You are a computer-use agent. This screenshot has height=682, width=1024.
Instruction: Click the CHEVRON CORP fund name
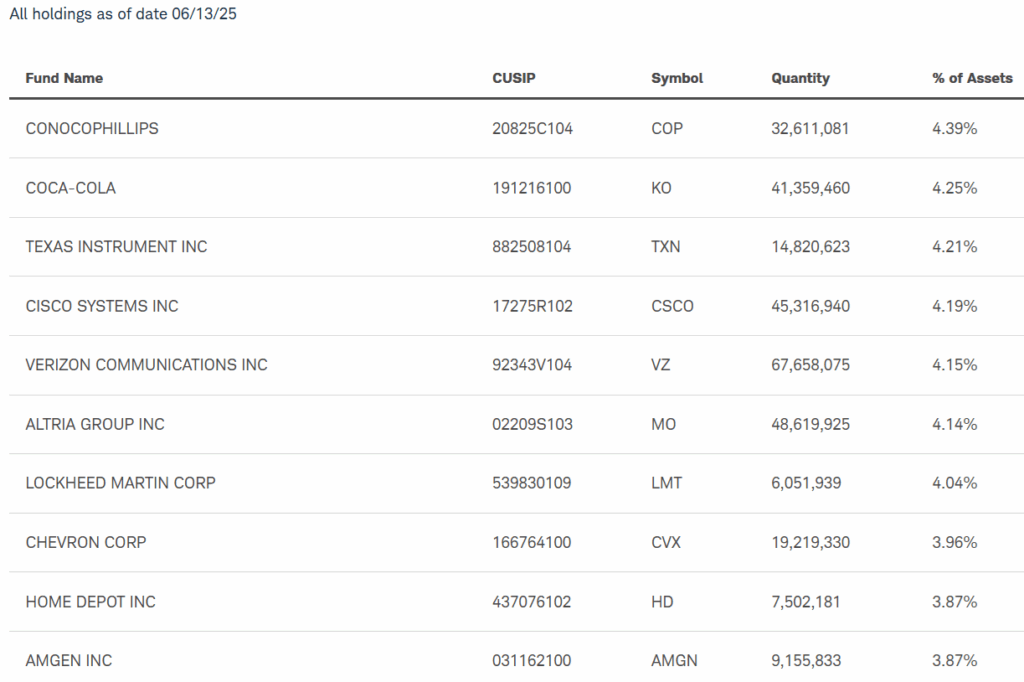86,543
